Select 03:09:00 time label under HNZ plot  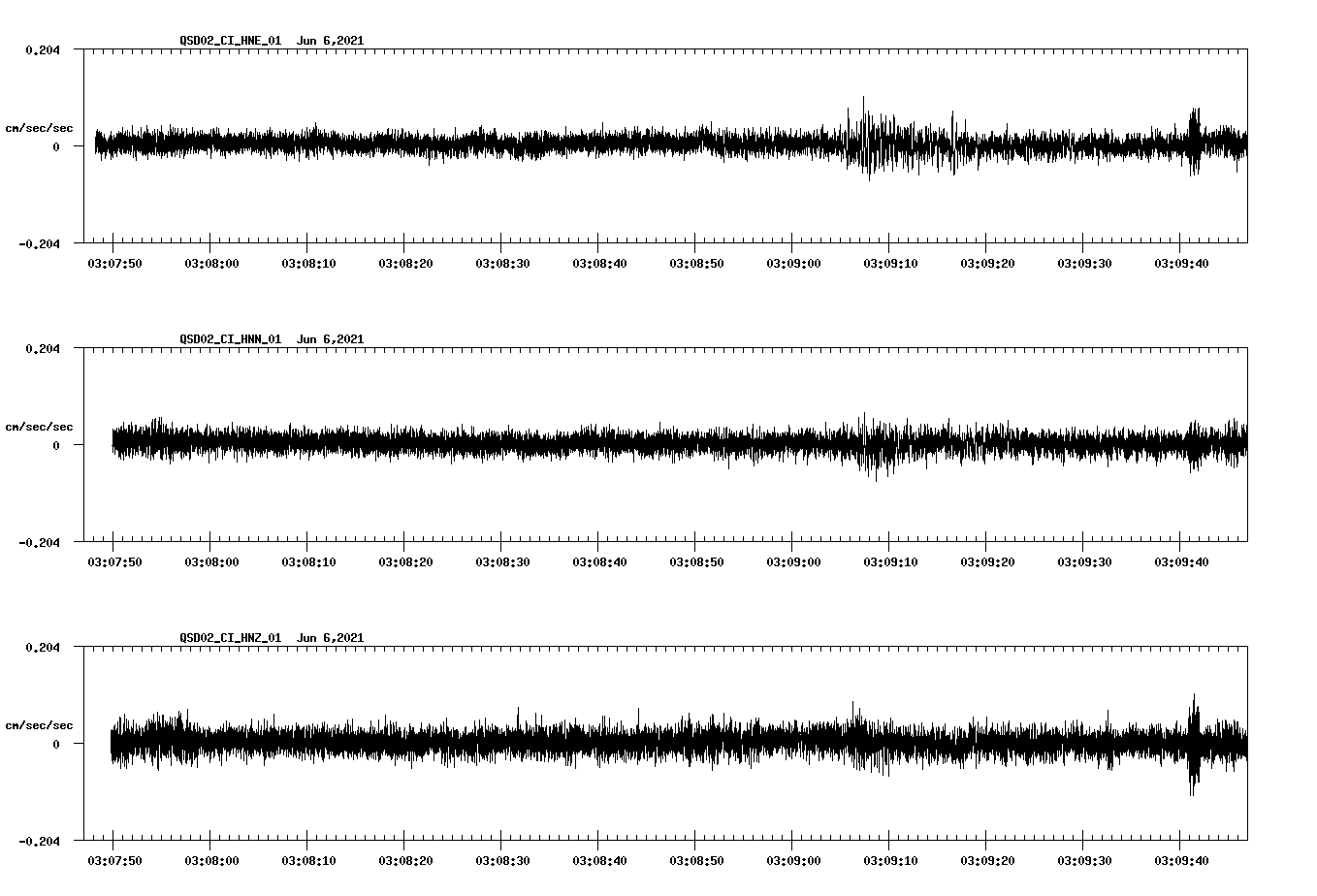pos(793,860)
